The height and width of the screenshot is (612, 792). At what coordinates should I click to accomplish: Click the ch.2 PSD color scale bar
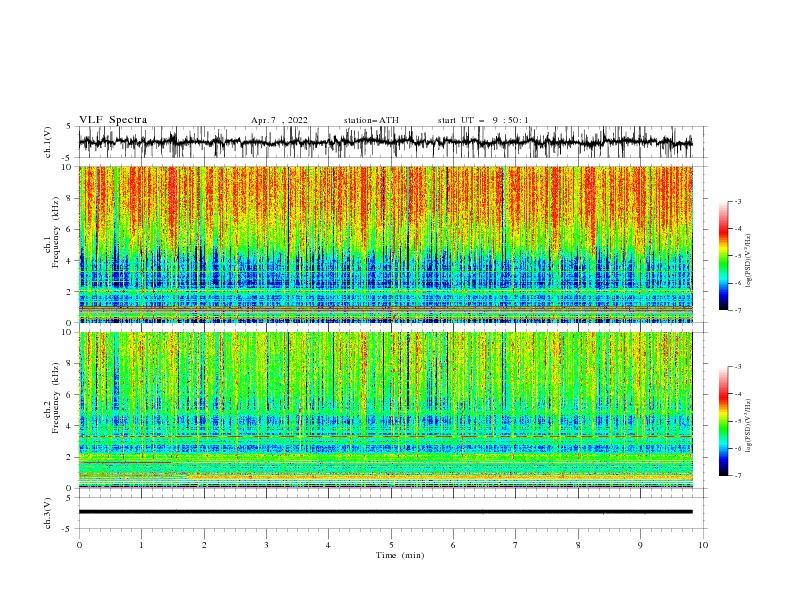[723, 421]
